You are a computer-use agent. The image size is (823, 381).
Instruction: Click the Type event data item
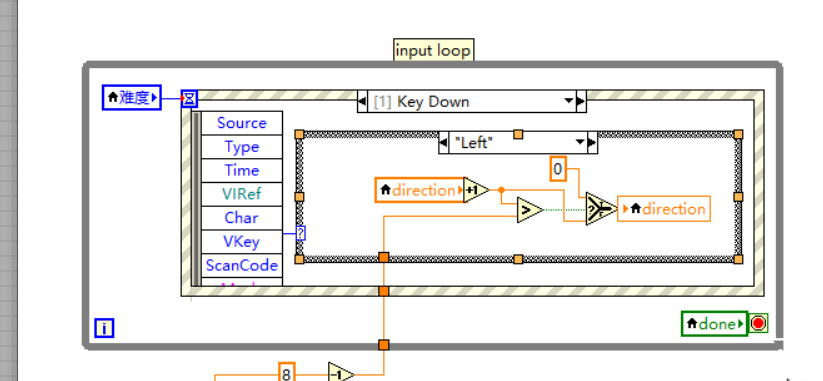(241, 147)
